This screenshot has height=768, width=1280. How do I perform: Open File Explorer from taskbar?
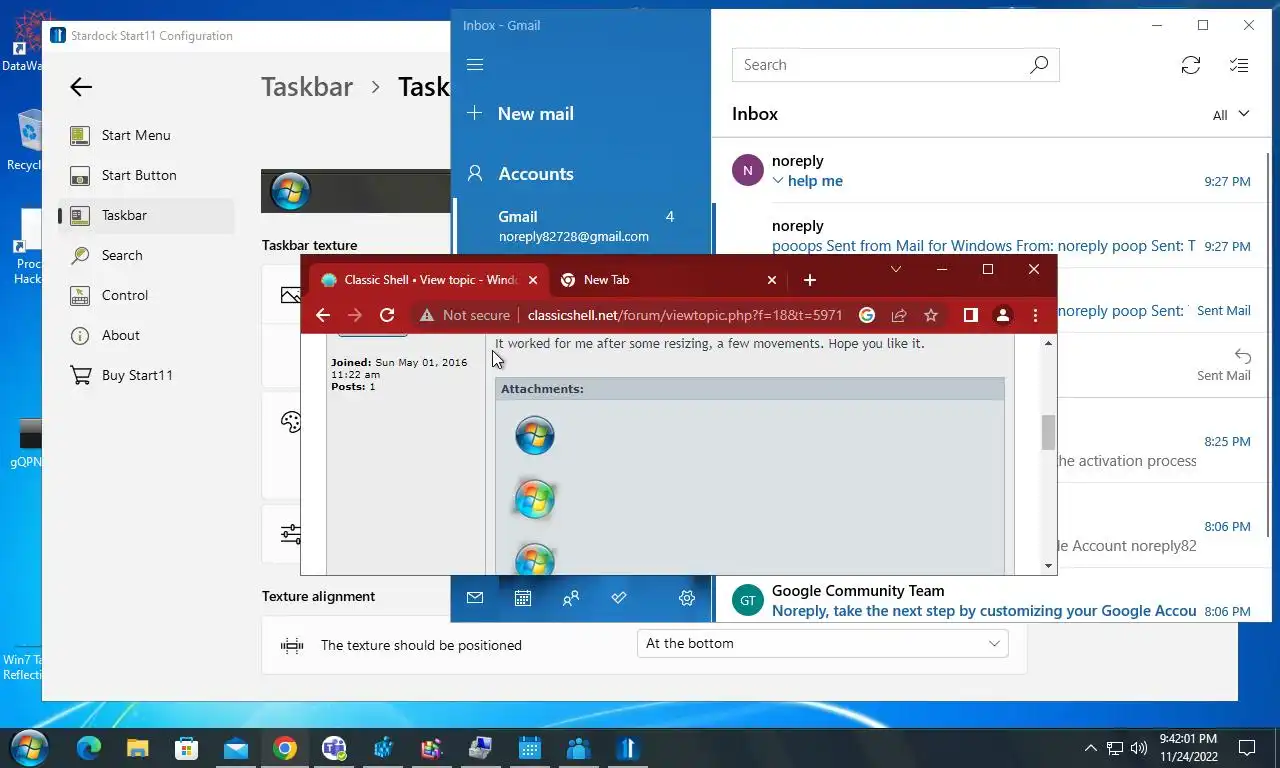click(137, 748)
